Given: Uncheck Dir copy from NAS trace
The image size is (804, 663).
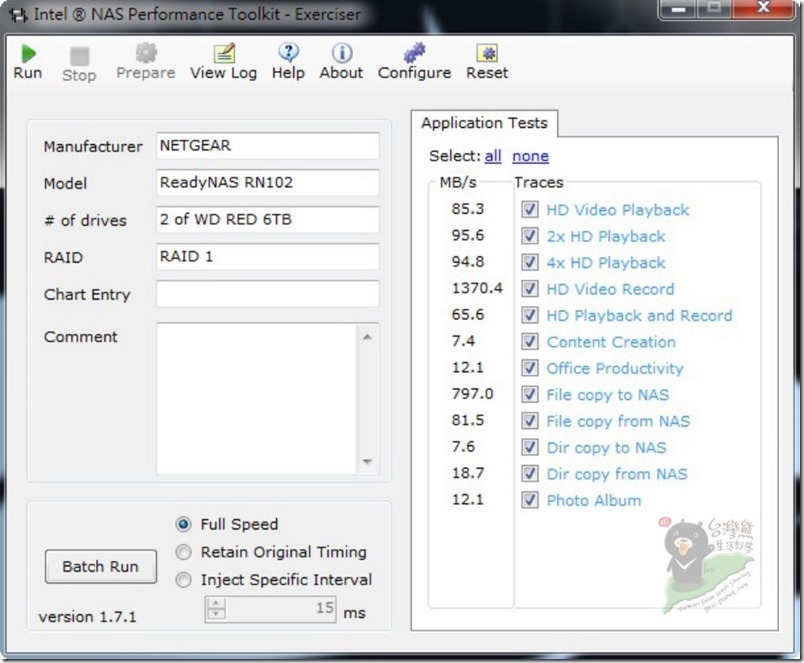Looking at the screenshot, I should pos(530,474).
